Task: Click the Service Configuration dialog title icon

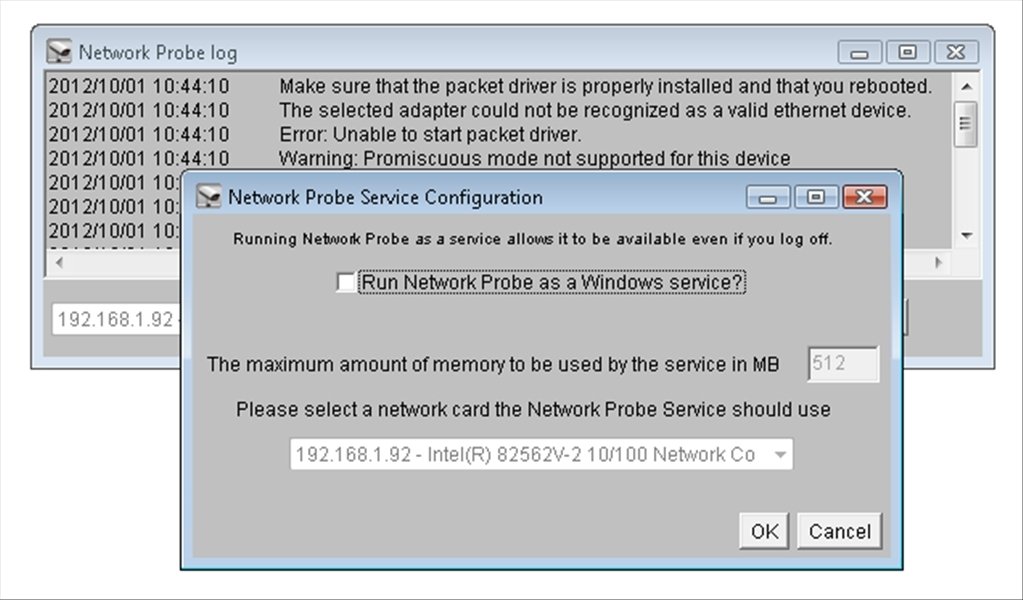Action: coord(208,196)
